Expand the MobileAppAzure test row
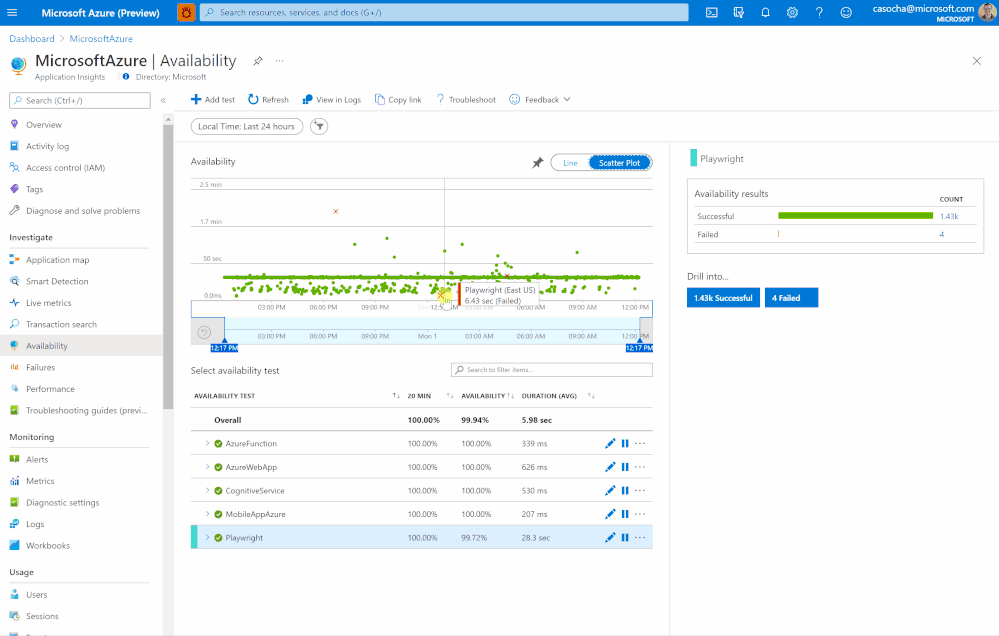The height and width of the screenshot is (636, 999). click(207, 514)
